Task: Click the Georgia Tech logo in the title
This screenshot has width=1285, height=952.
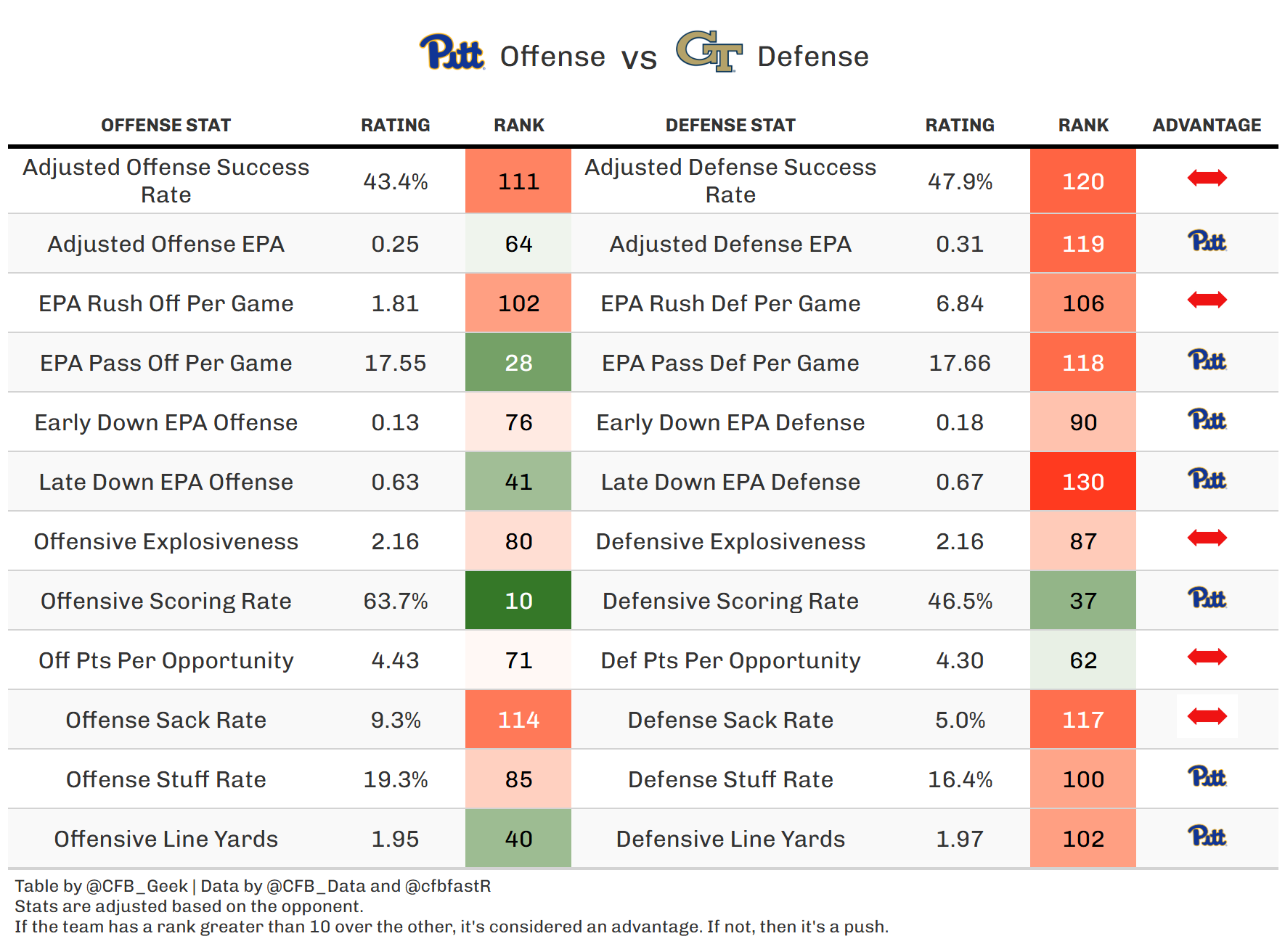Action: click(x=709, y=51)
